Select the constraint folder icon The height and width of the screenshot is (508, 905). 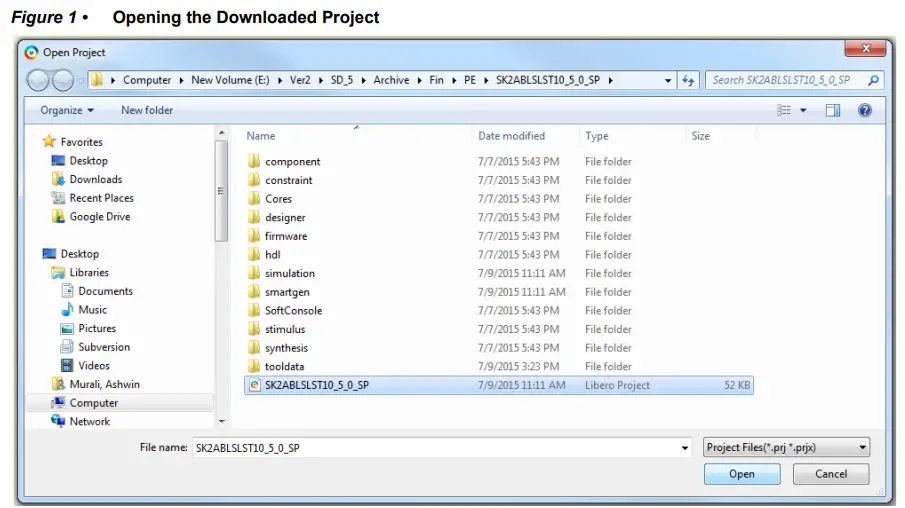click(x=254, y=180)
